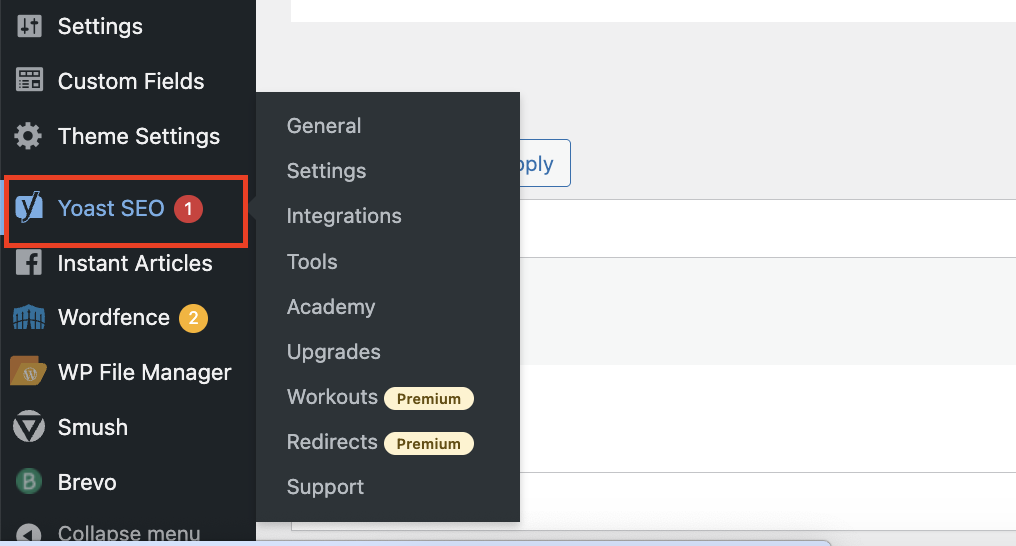This screenshot has height=546, width=1016.
Task: Click the green Brevo icon
Action: pyautogui.click(x=29, y=481)
